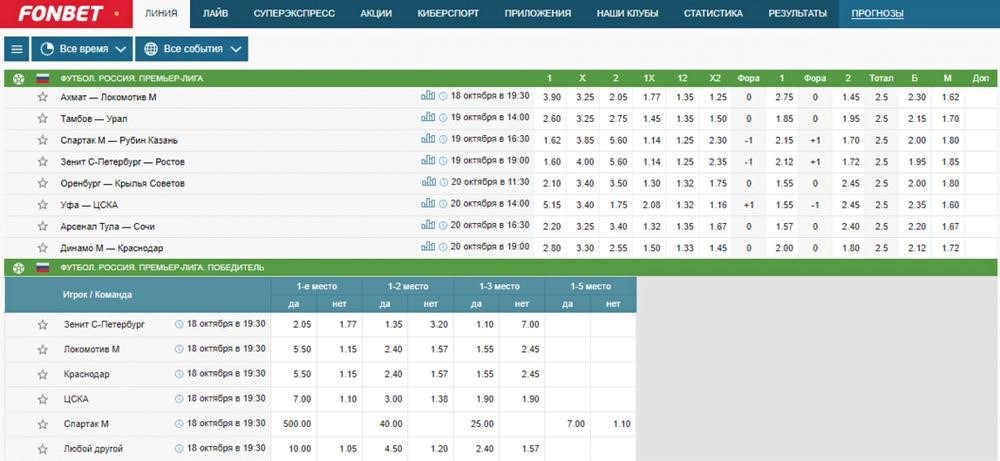
Task: Go to the СУПЕРЭКСПРЕСС tab
Action: (x=294, y=13)
